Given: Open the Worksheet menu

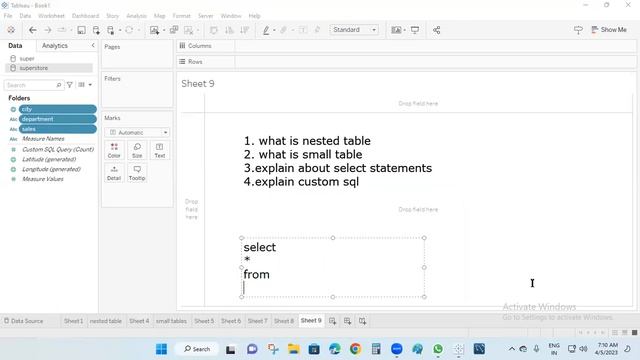Looking at the screenshot, I should click(x=51, y=16).
